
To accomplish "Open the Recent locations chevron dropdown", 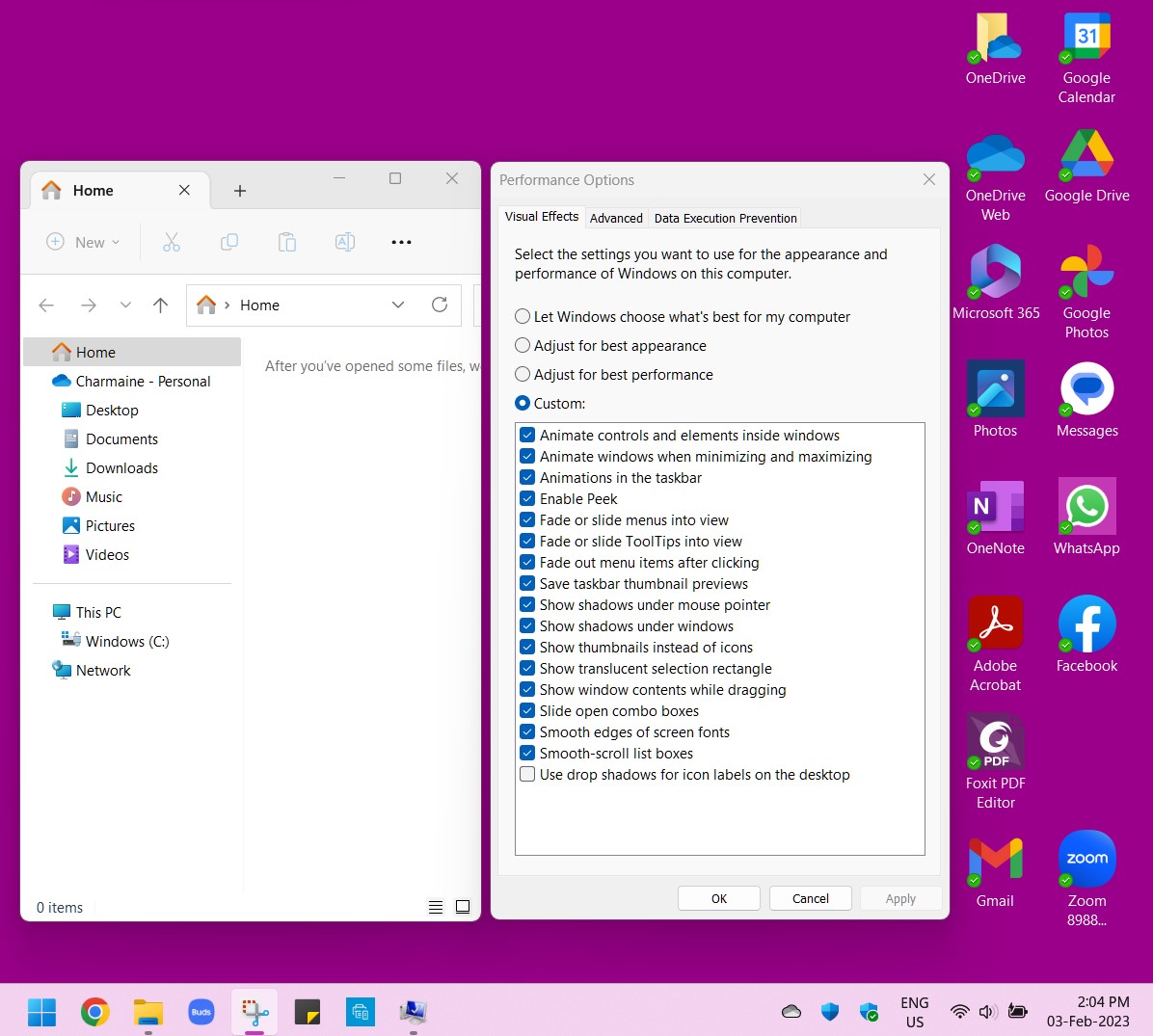I will pyautogui.click(x=125, y=305).
